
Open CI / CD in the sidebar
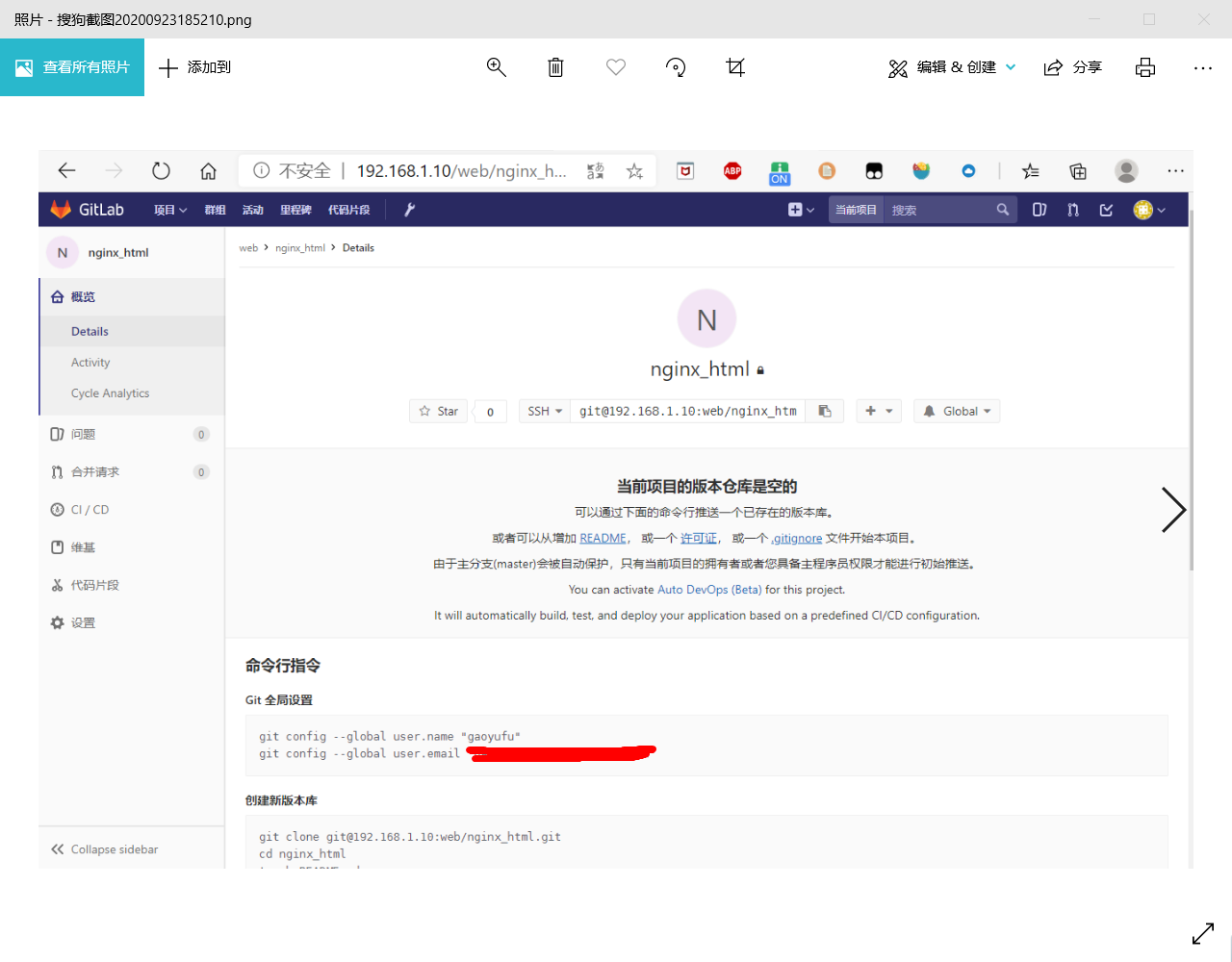pos(132,510)
